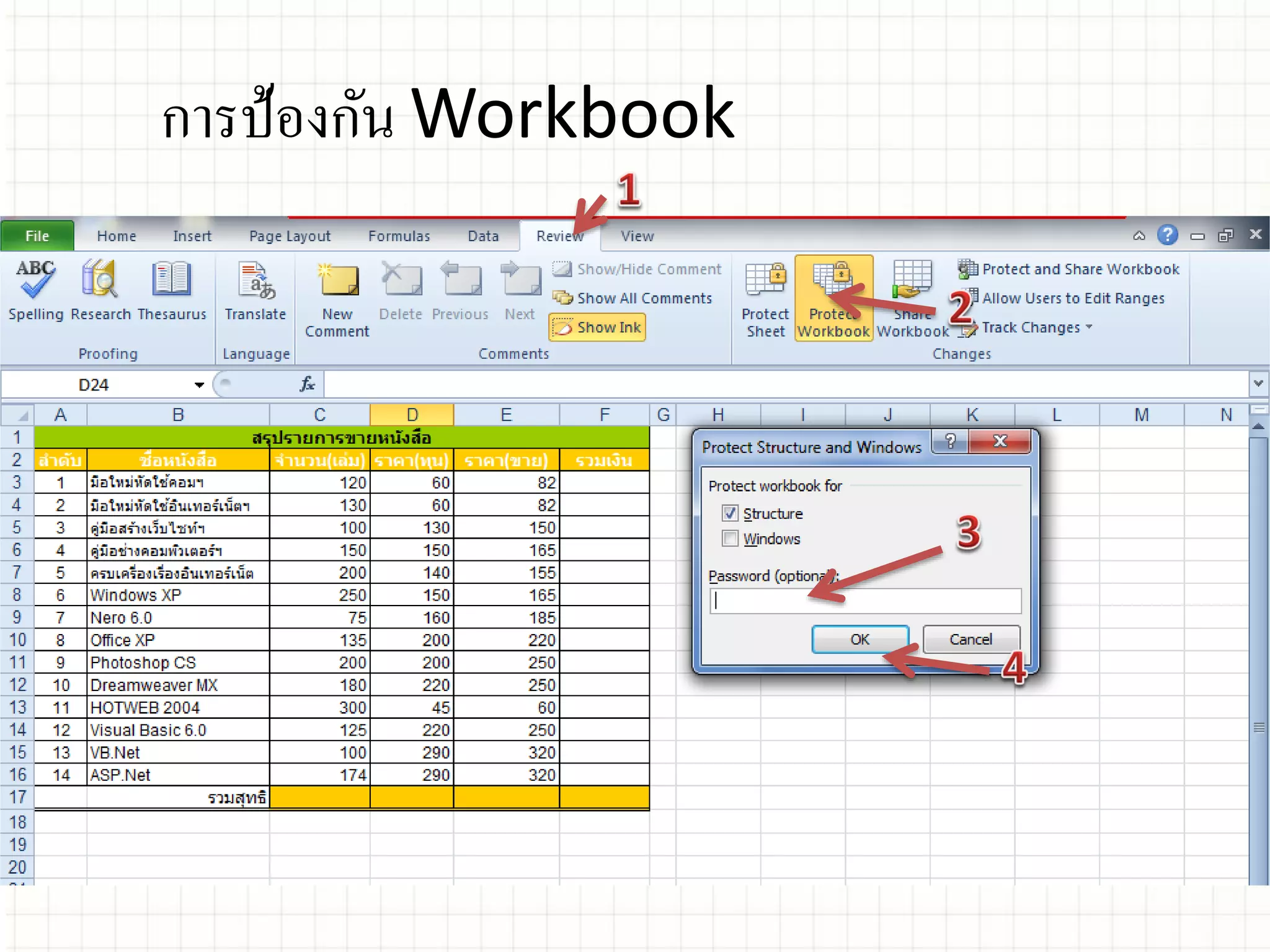The width and height of the screenshot is (1270, 952).
Task: Switch to the Formulas tab
Action: coord(399,236)
